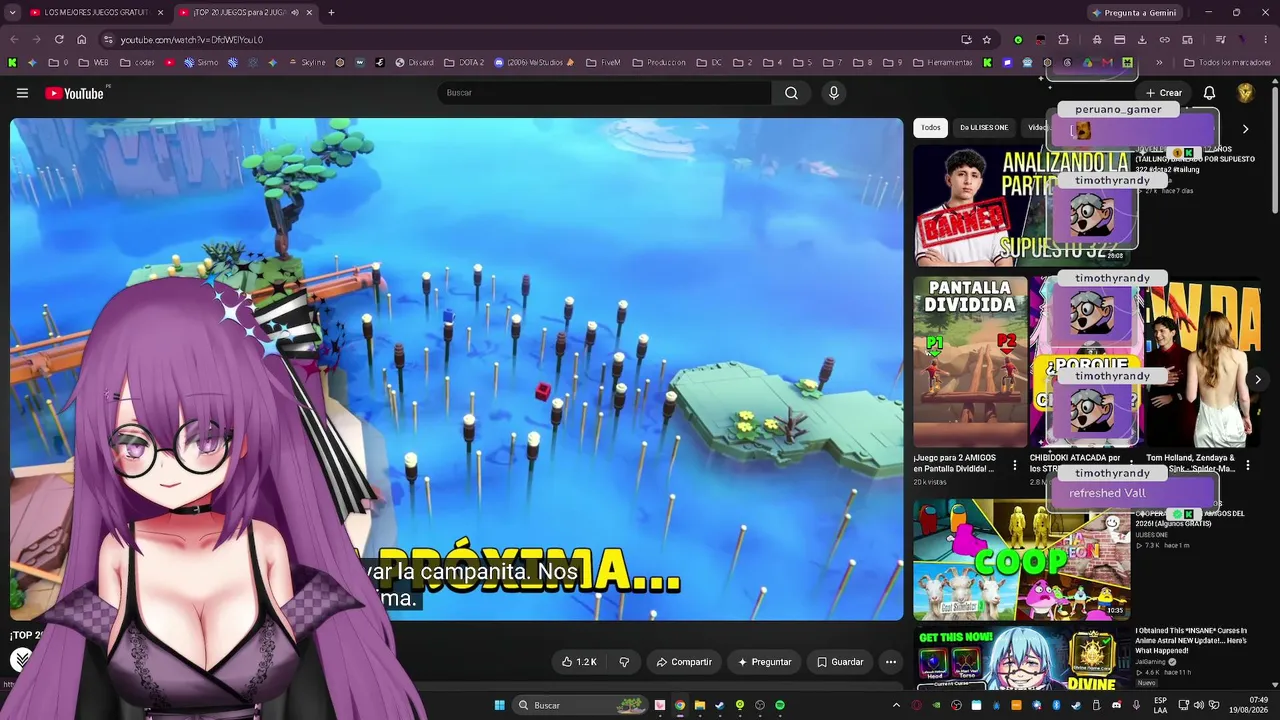The image size is (1280, 720).
Task: Click the Windows taskbar search box
Action: 580,705
